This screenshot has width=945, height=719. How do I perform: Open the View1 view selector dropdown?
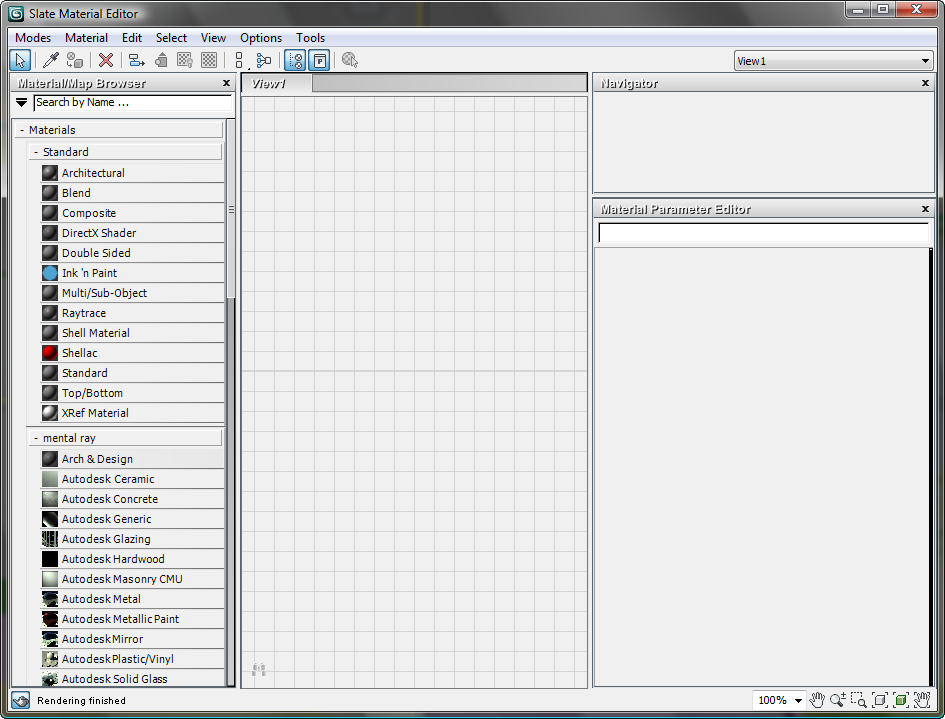[834, 61]
